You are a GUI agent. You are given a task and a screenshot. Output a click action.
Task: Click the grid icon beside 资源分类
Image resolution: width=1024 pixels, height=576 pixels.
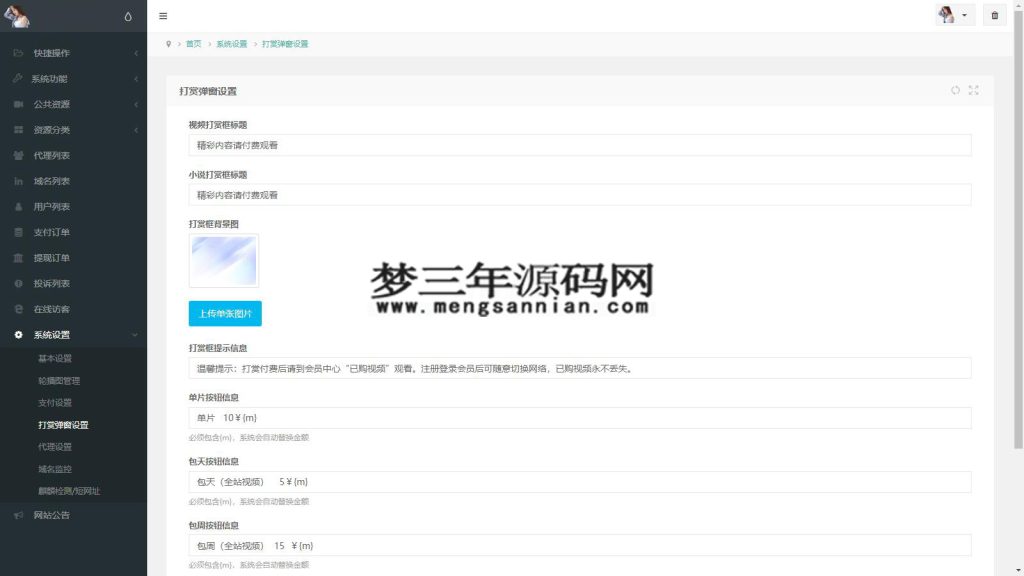click(x=15, y=129)
